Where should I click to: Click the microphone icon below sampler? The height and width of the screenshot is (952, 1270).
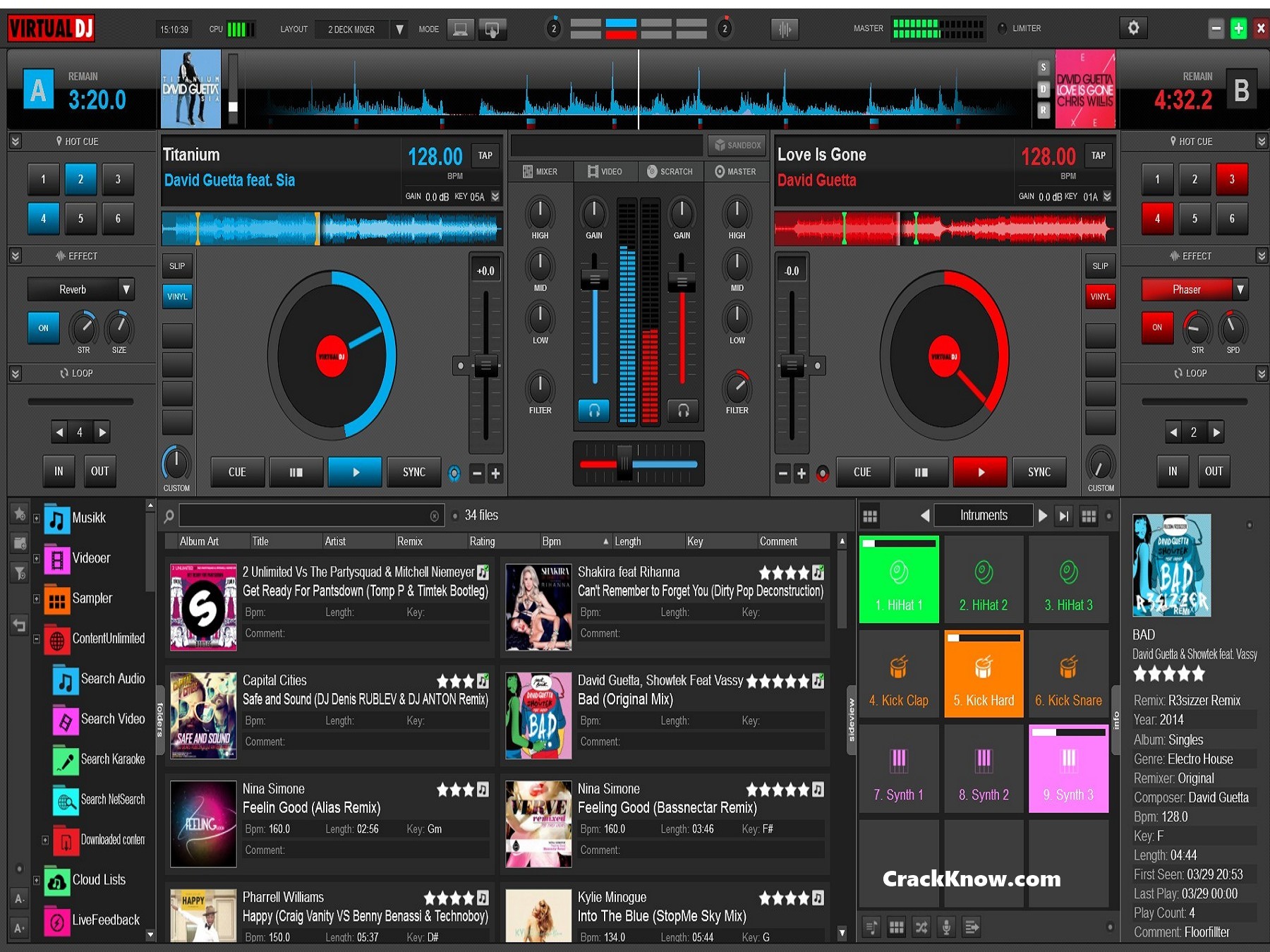(x=946, y=927)
